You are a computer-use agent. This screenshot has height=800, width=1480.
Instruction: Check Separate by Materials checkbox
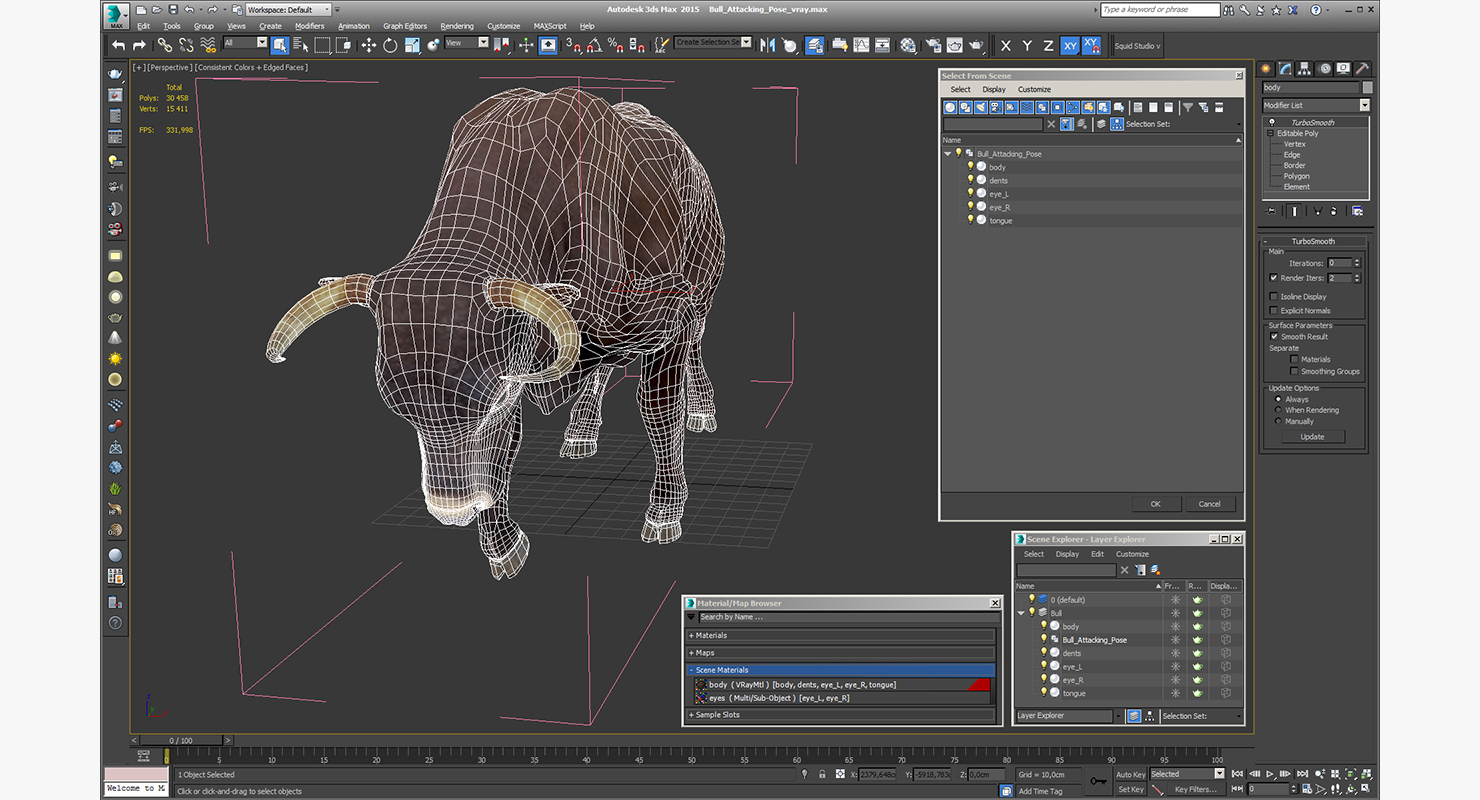point(1294,359)
